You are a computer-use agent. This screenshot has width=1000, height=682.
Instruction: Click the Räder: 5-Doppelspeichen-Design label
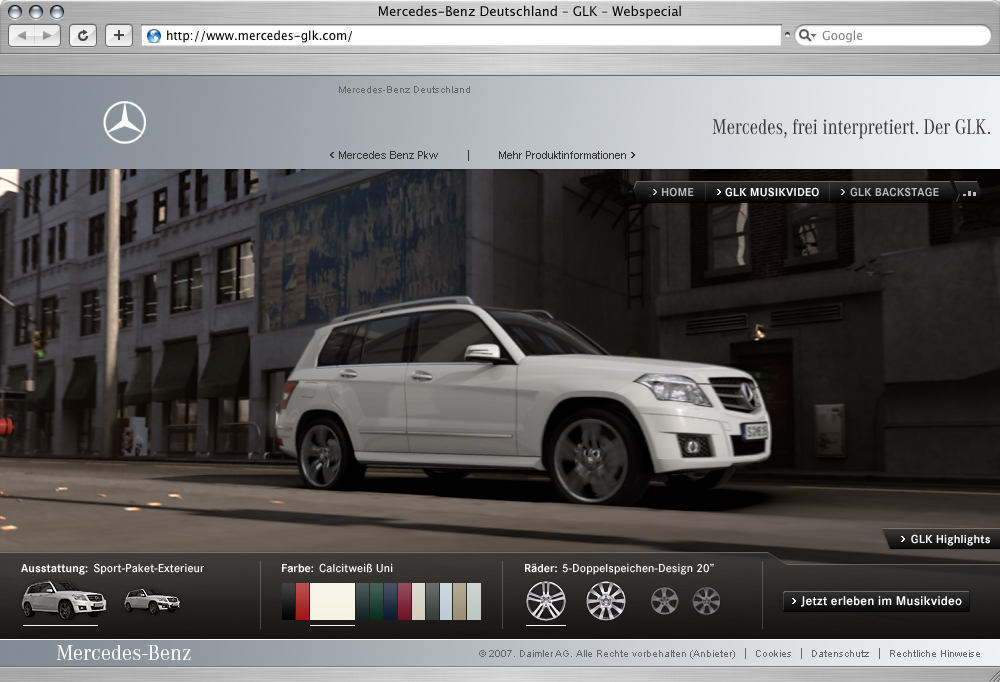click(619, 568)
